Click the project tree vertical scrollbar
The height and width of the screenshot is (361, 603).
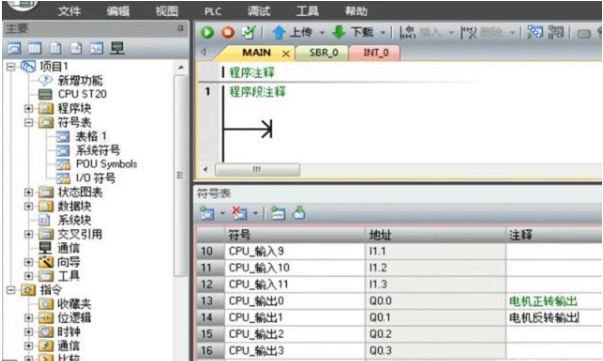[180, 175]
